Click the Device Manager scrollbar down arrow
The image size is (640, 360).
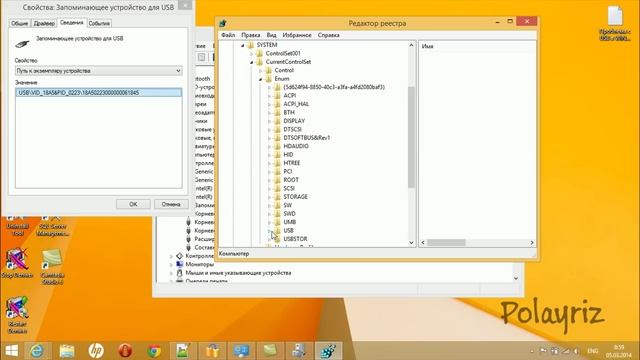point(516,278)
